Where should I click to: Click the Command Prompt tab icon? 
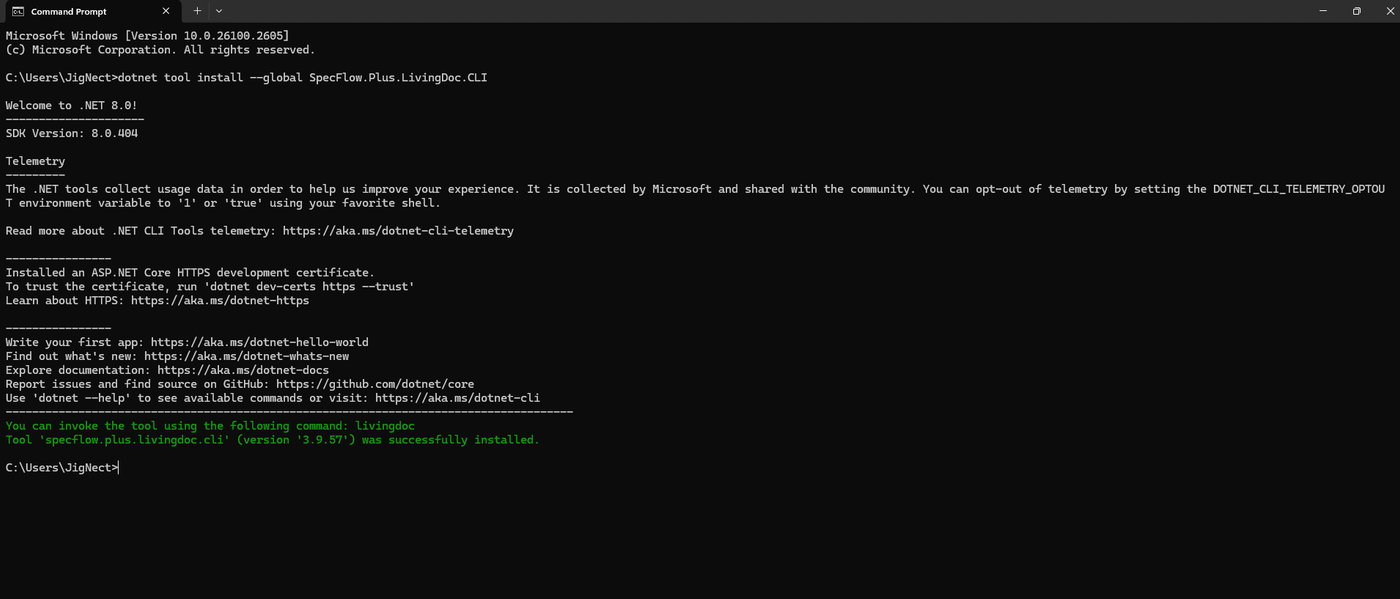pos(18,11)
